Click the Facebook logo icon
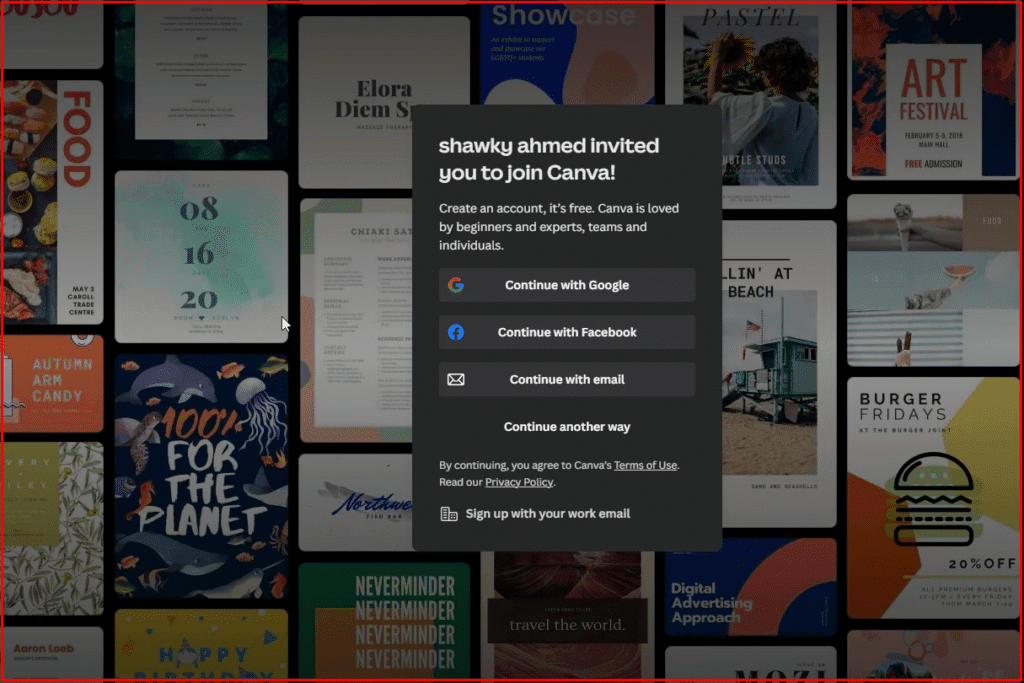 pyautogui.click(x=455, y=332)
